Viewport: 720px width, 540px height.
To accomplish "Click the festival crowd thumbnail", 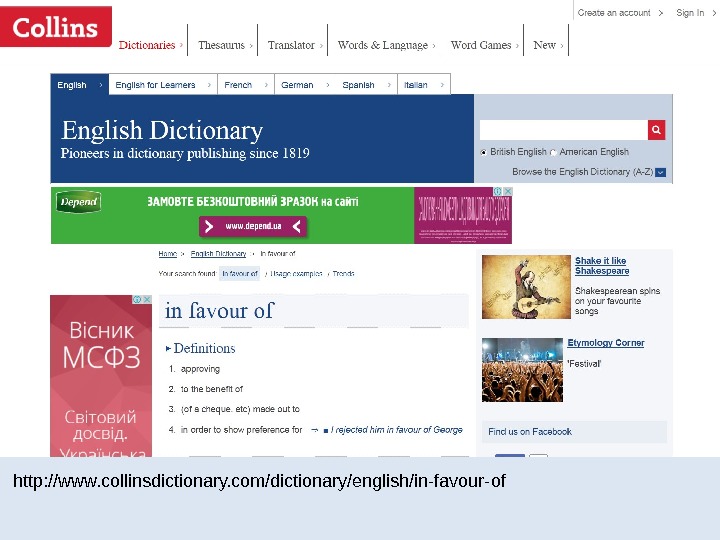I will pyautogui.click(x=522, y=370).
